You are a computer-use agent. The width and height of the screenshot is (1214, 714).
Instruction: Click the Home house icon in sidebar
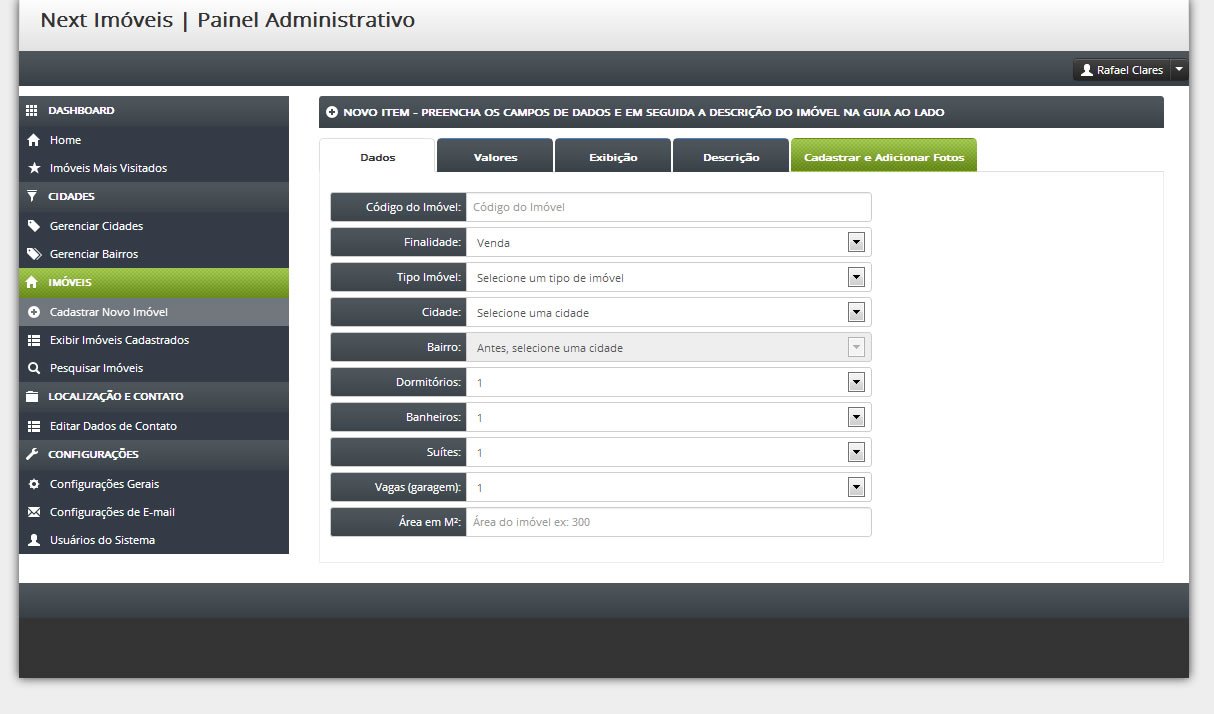(33, 140)
